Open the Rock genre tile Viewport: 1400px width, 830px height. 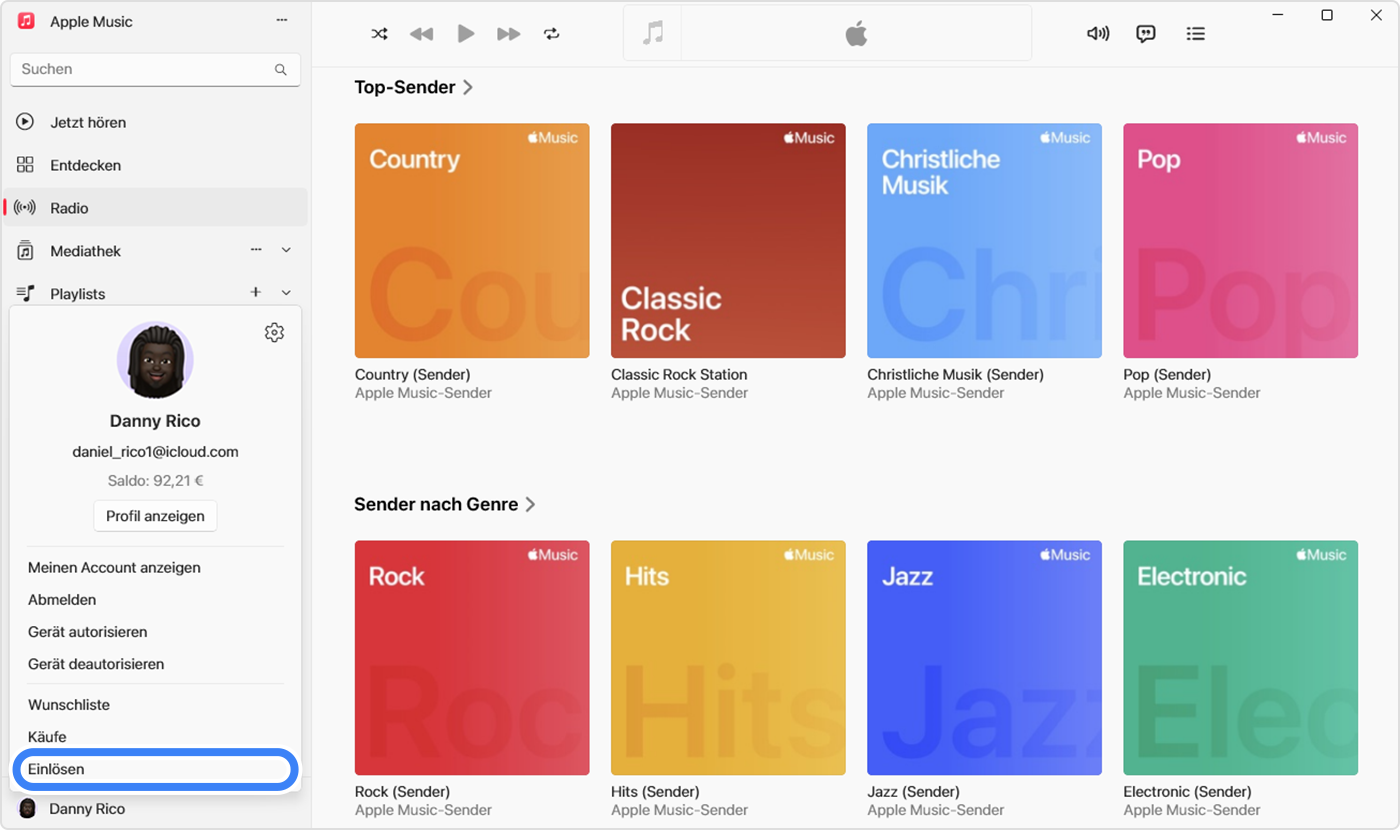[472, 657]
